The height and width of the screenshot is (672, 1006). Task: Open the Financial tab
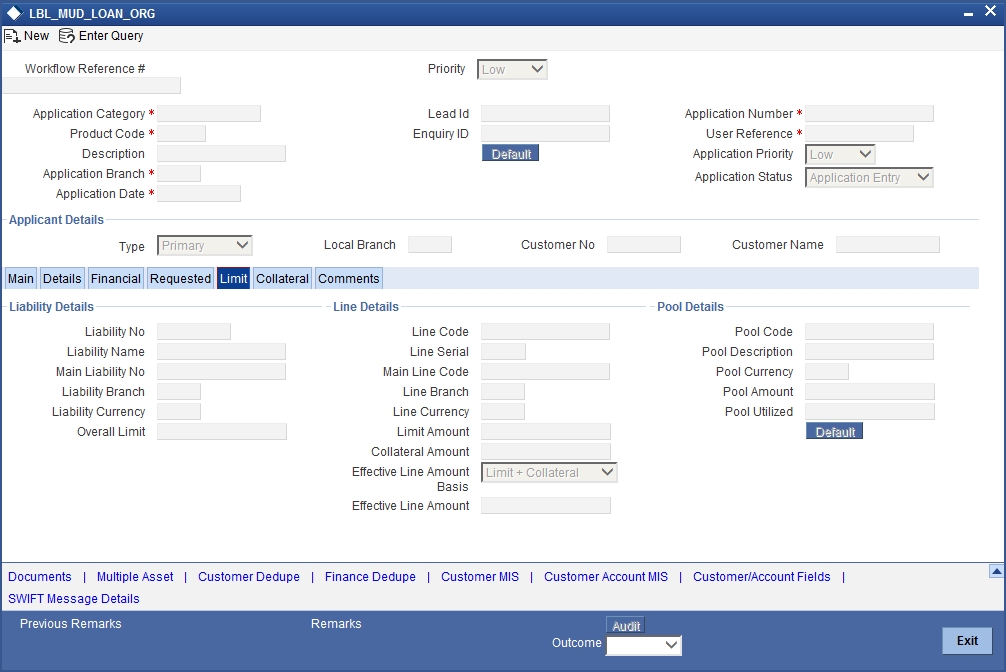pyautogui.click(x=115, y=279)
